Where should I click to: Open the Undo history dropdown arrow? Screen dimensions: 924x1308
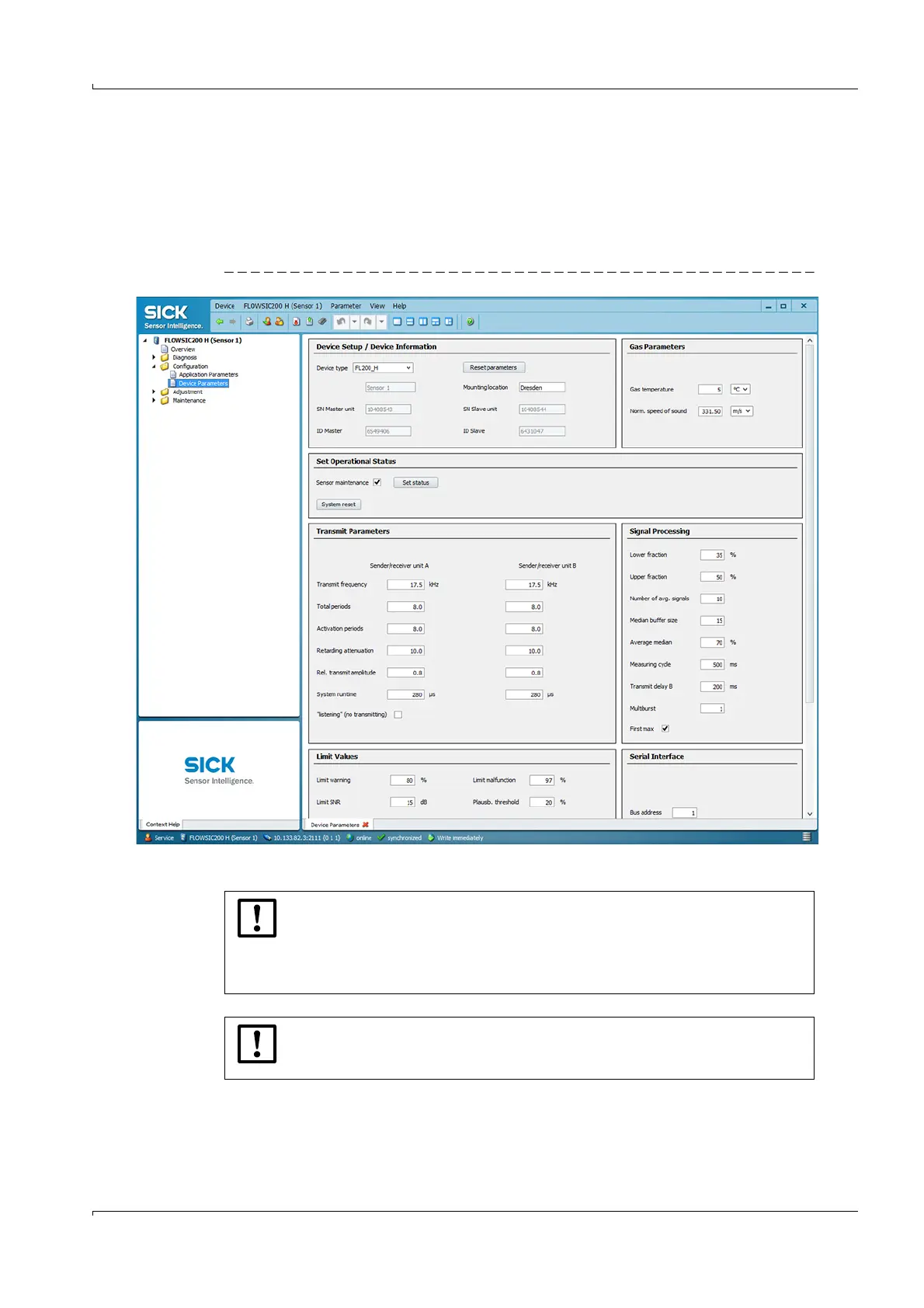click(355, 322)
